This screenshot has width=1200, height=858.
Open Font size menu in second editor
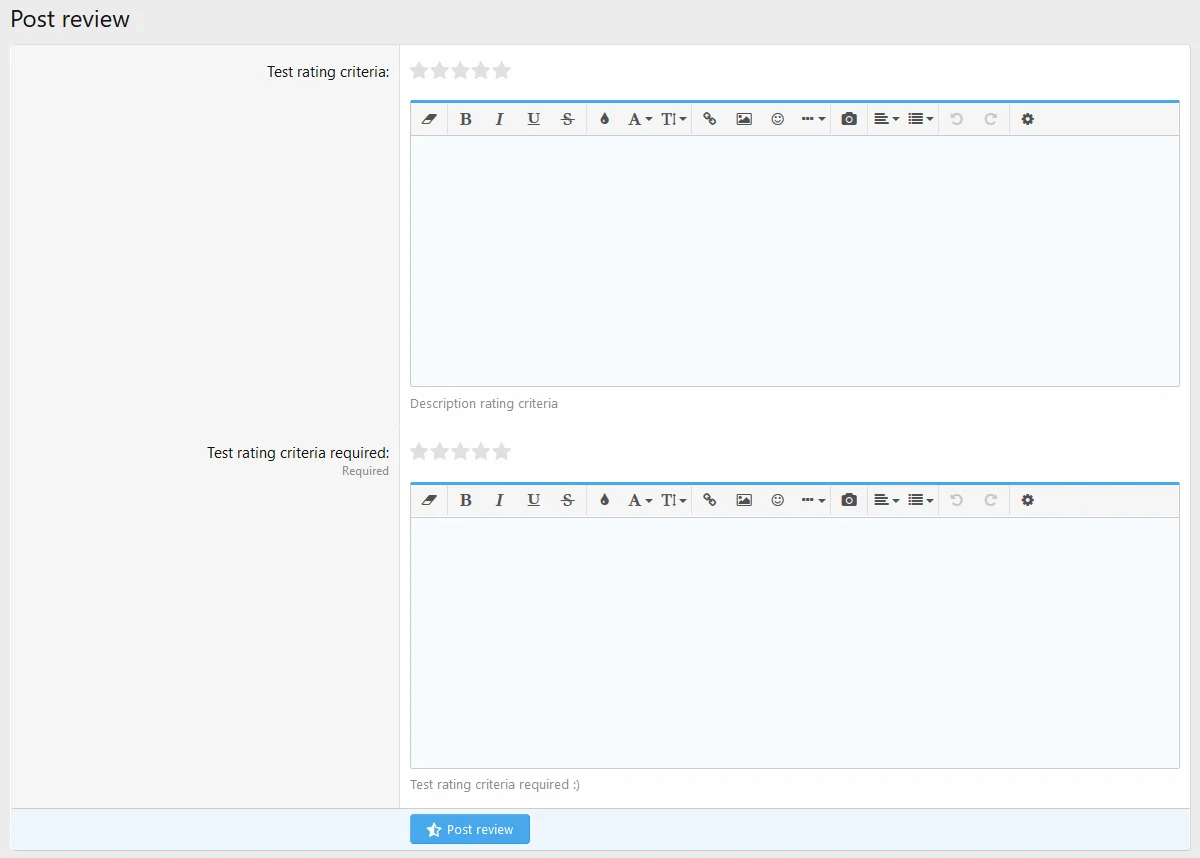coord(673,500)
